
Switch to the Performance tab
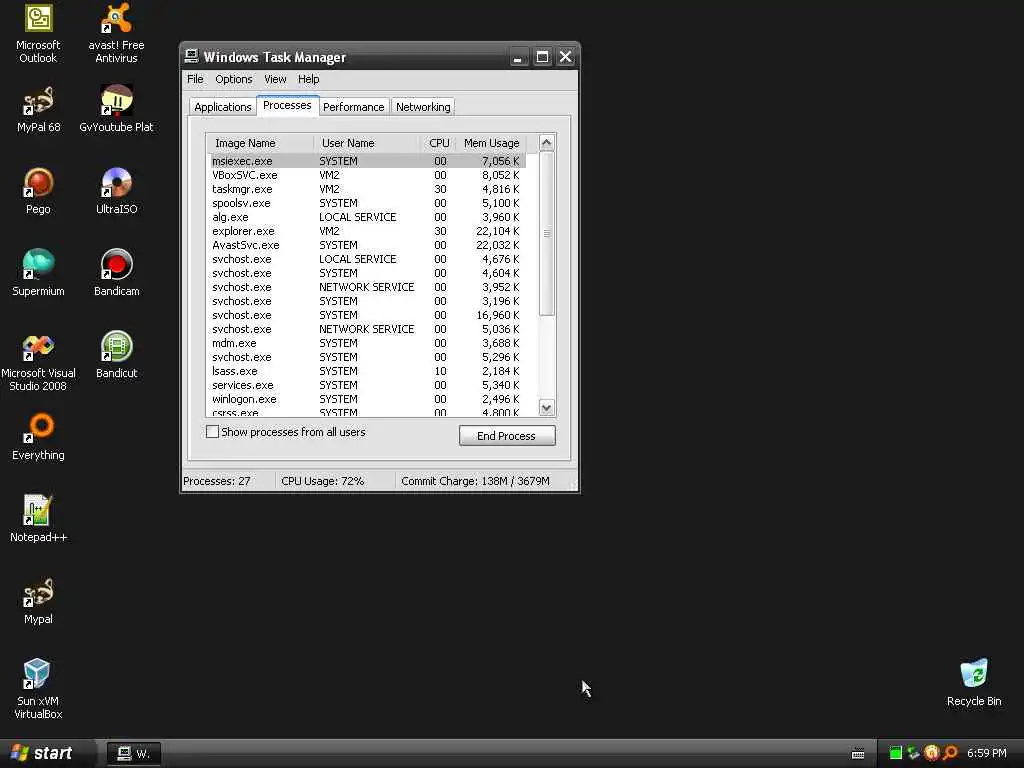click(x=353, y=107)
